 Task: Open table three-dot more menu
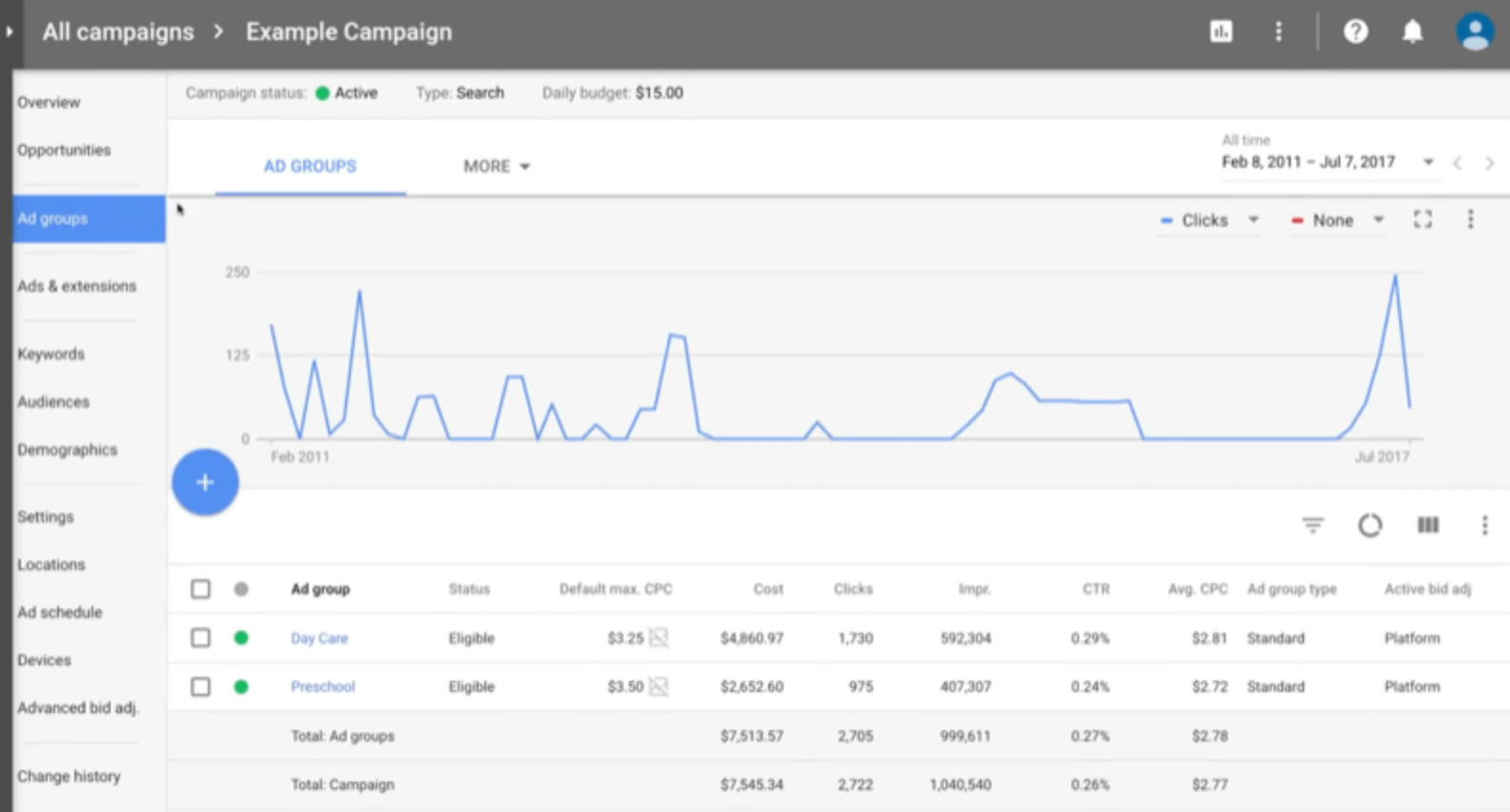(1484, 525)
